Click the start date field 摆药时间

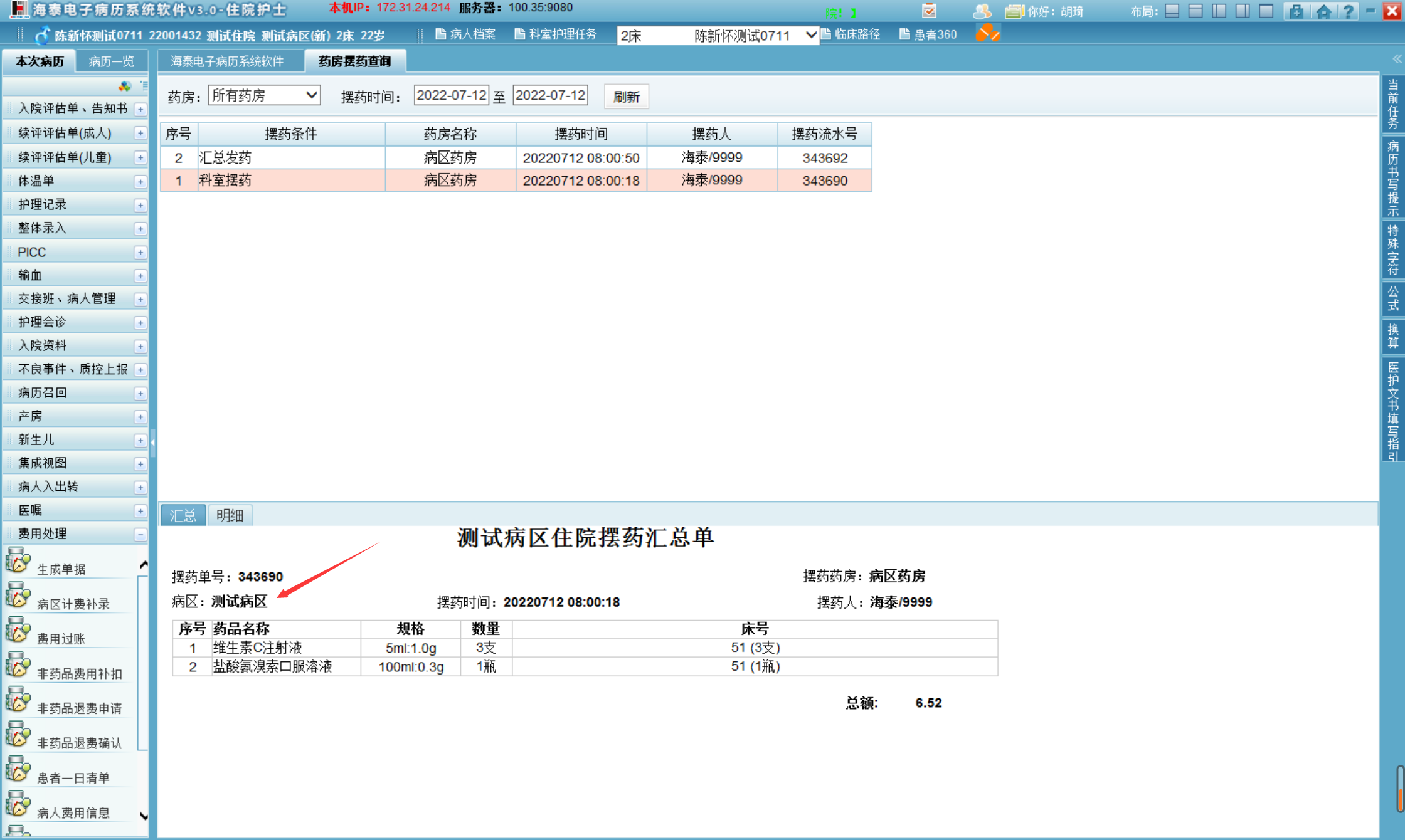click(450, 95)
